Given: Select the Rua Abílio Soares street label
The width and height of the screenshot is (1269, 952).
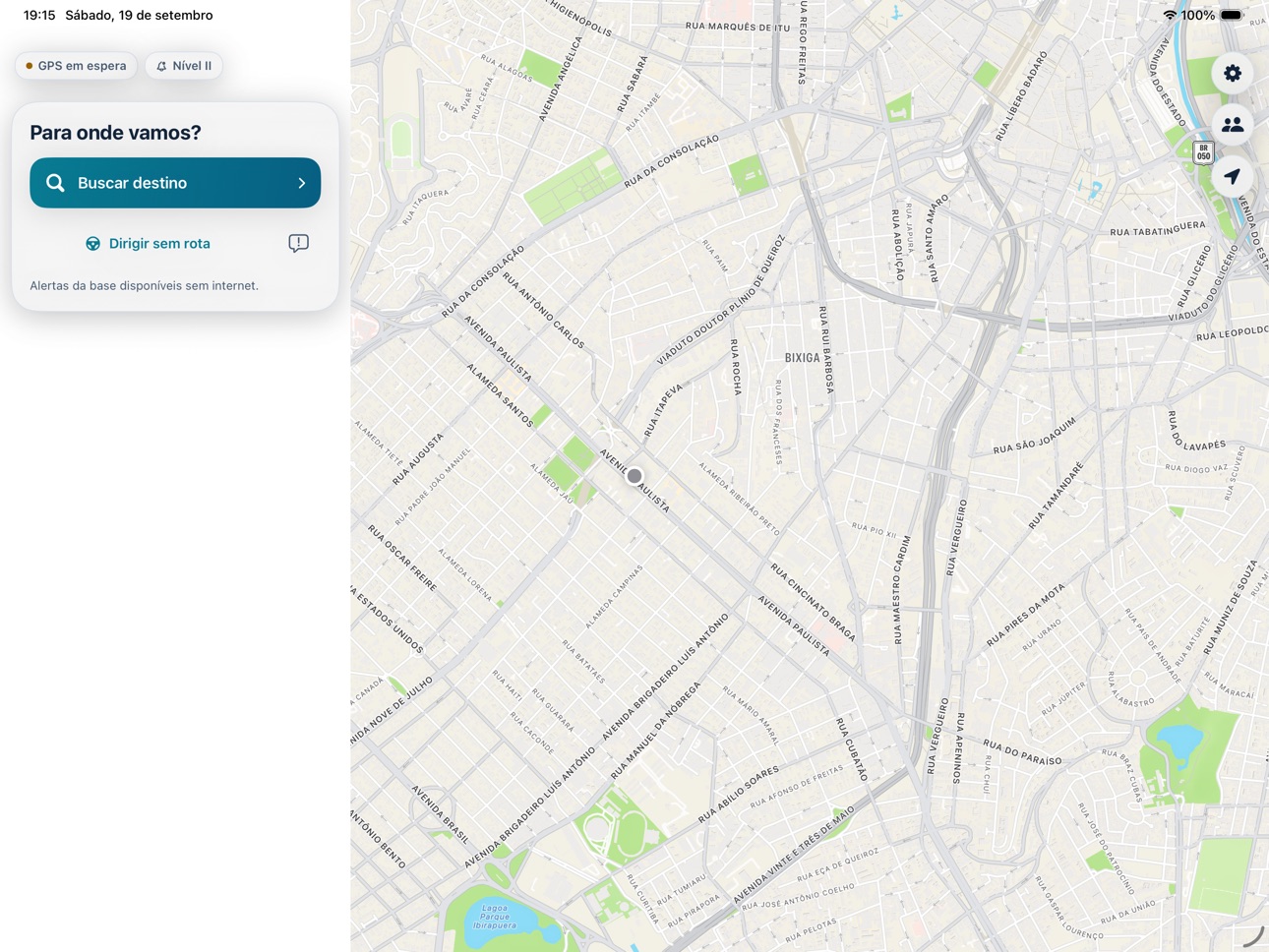Looking at the screenshot, I should click(x=739, y=794).
